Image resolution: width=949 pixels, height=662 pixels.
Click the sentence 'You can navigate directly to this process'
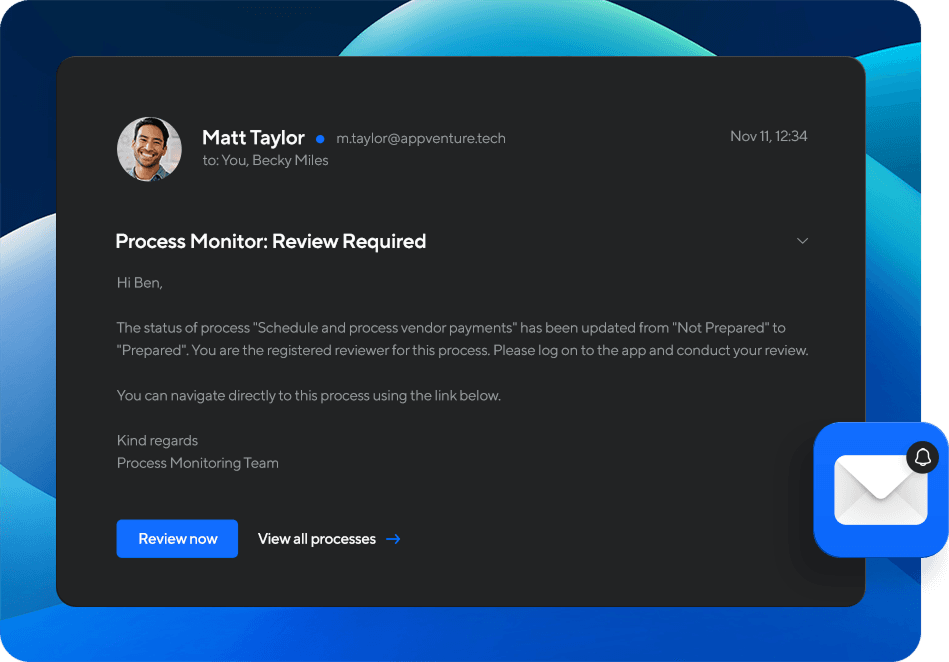243,396
